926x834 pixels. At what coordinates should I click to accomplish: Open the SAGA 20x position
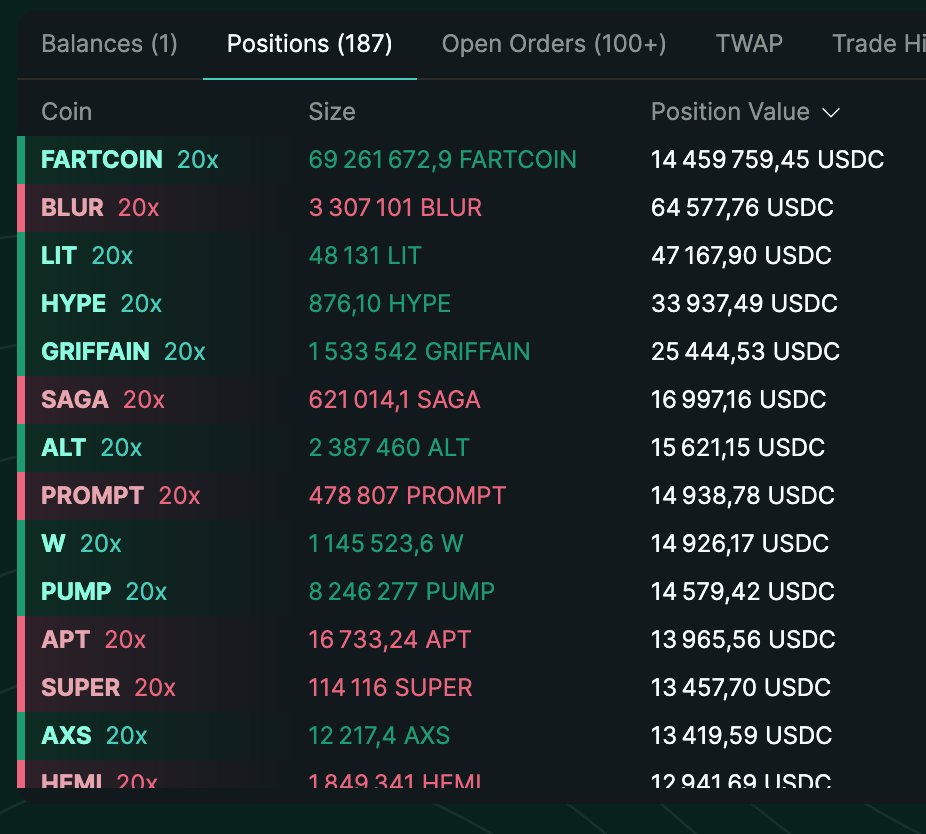tap(103, 399)
